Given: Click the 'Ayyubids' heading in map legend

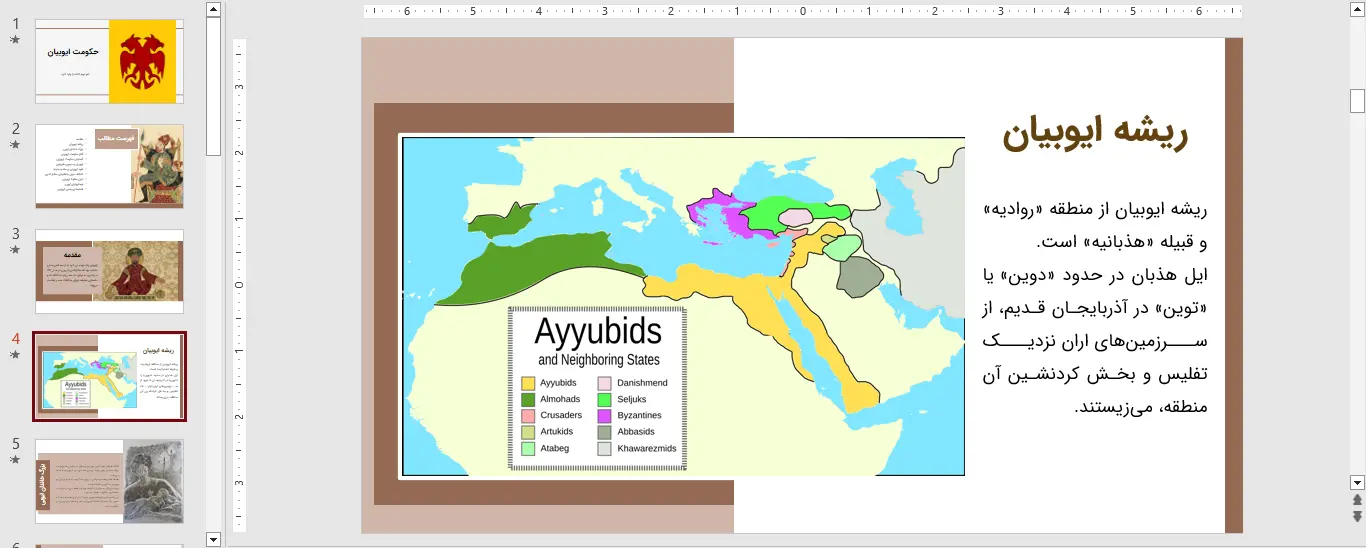Looking at the screenshot, I should (598, 331).
